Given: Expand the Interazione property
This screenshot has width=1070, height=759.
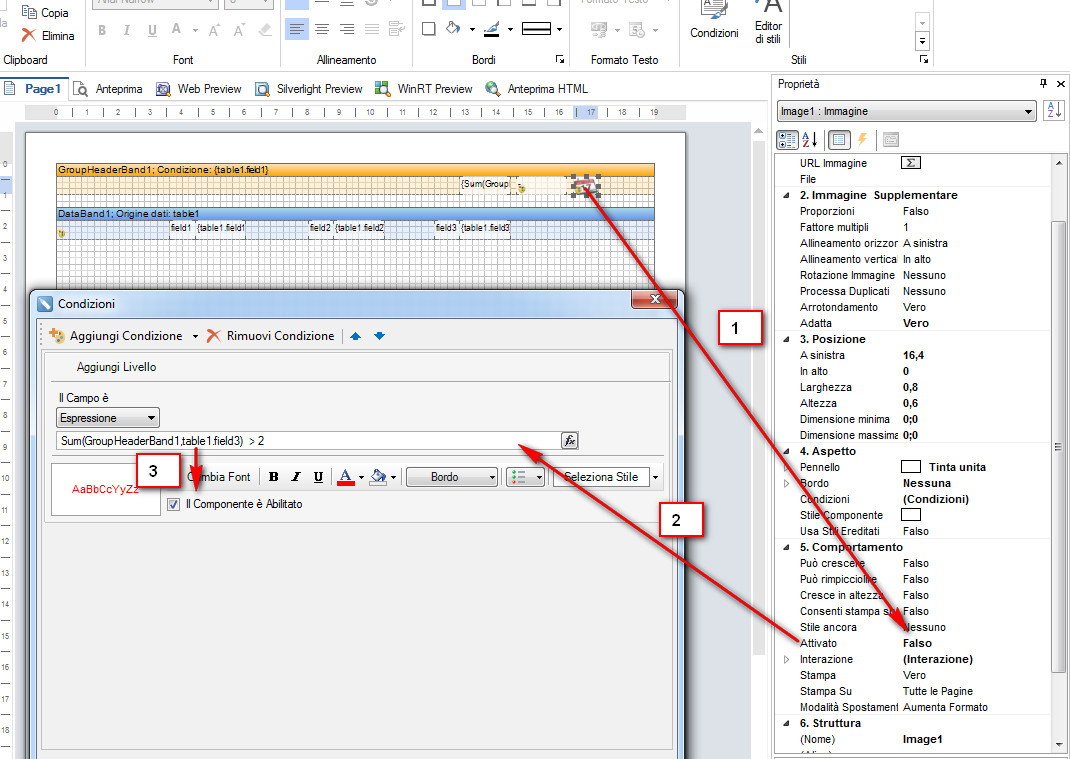Looking at the screenshot, I should tap(786, 659).
